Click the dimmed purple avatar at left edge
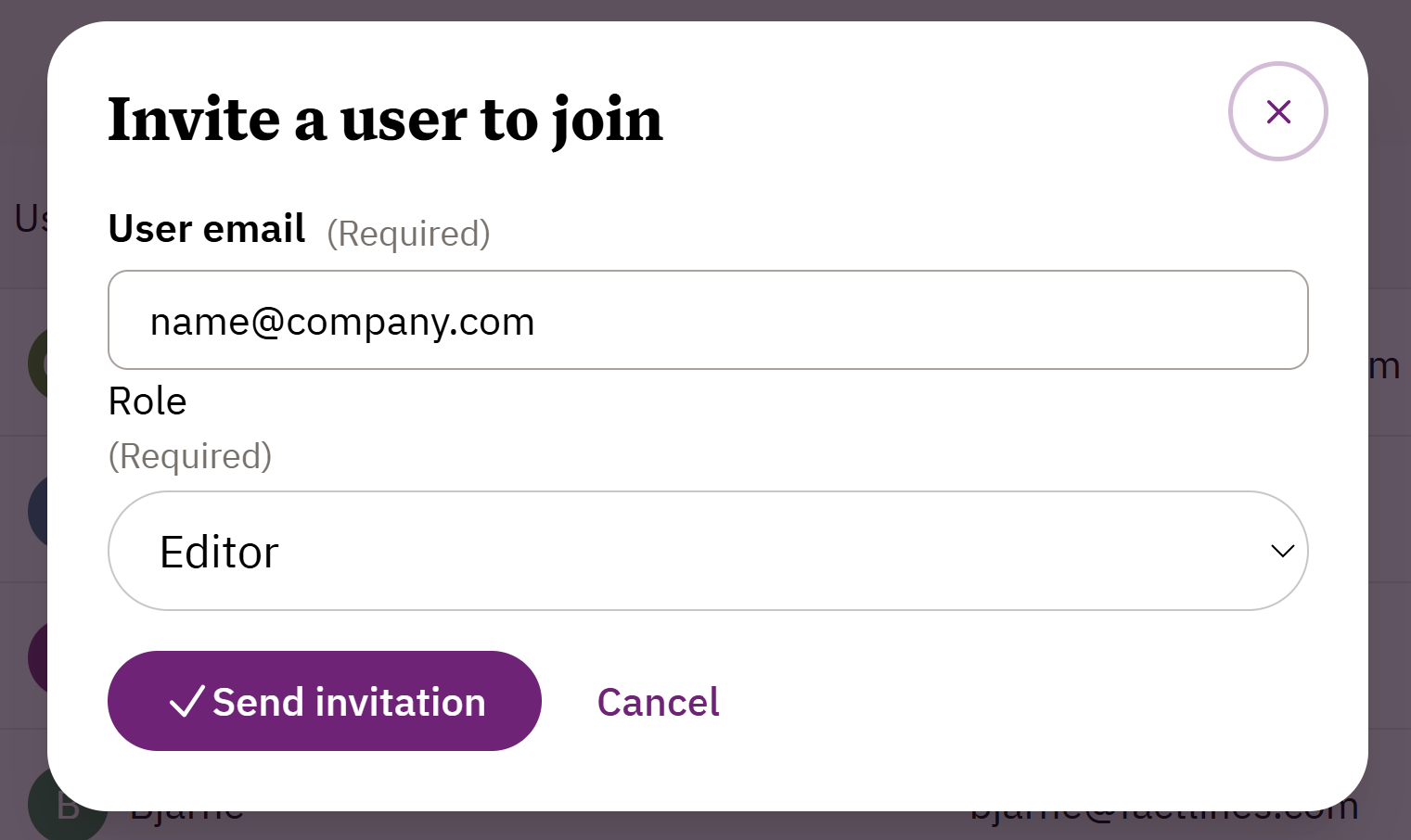This screenshot has height=840, width=1411. point(37,656)
